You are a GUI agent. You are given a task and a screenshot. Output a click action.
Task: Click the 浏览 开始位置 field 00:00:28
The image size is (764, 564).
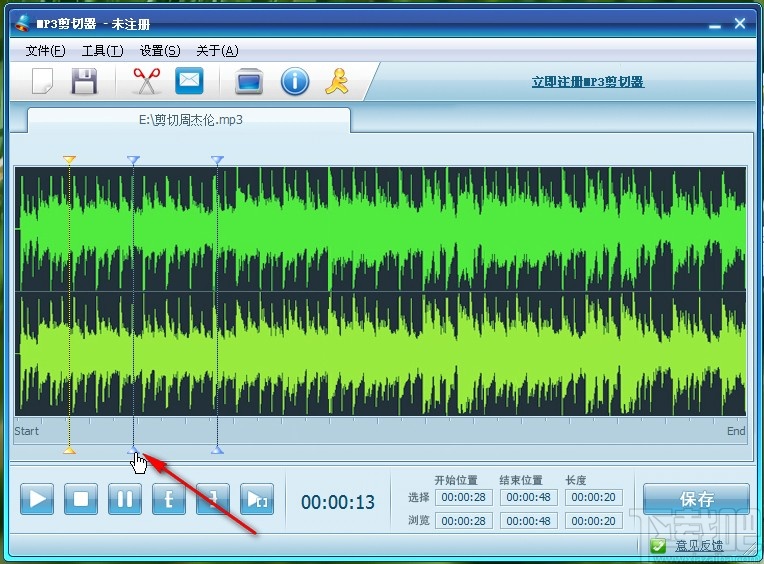[463, 521]
